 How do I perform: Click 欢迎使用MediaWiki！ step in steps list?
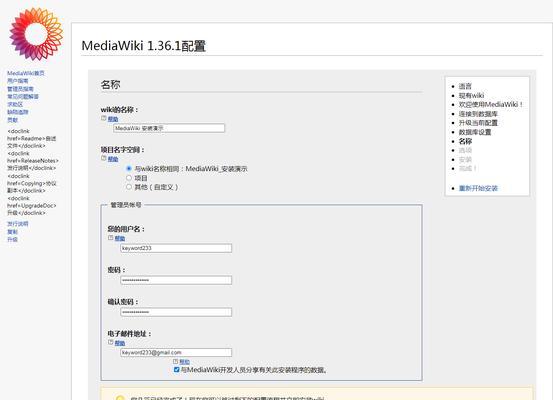coord(491,104)
